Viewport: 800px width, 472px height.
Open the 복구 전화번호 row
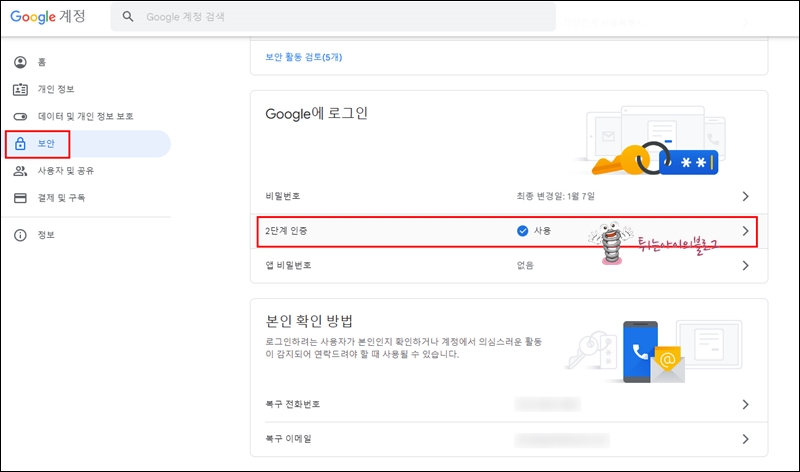point(509,405)
